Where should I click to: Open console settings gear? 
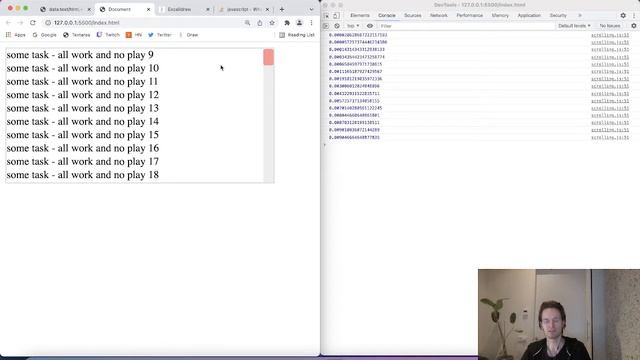pos(633,26)
